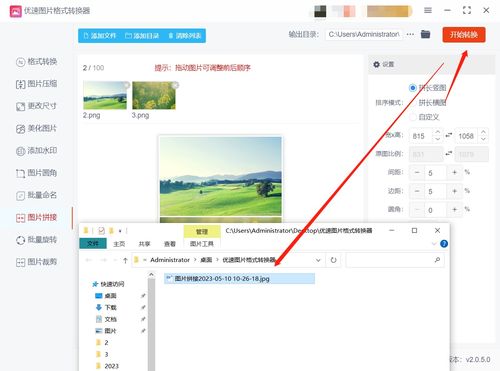This screenshot has height=371, width=500.
Task: Click the Explorer search box
Action: (395, 260)
